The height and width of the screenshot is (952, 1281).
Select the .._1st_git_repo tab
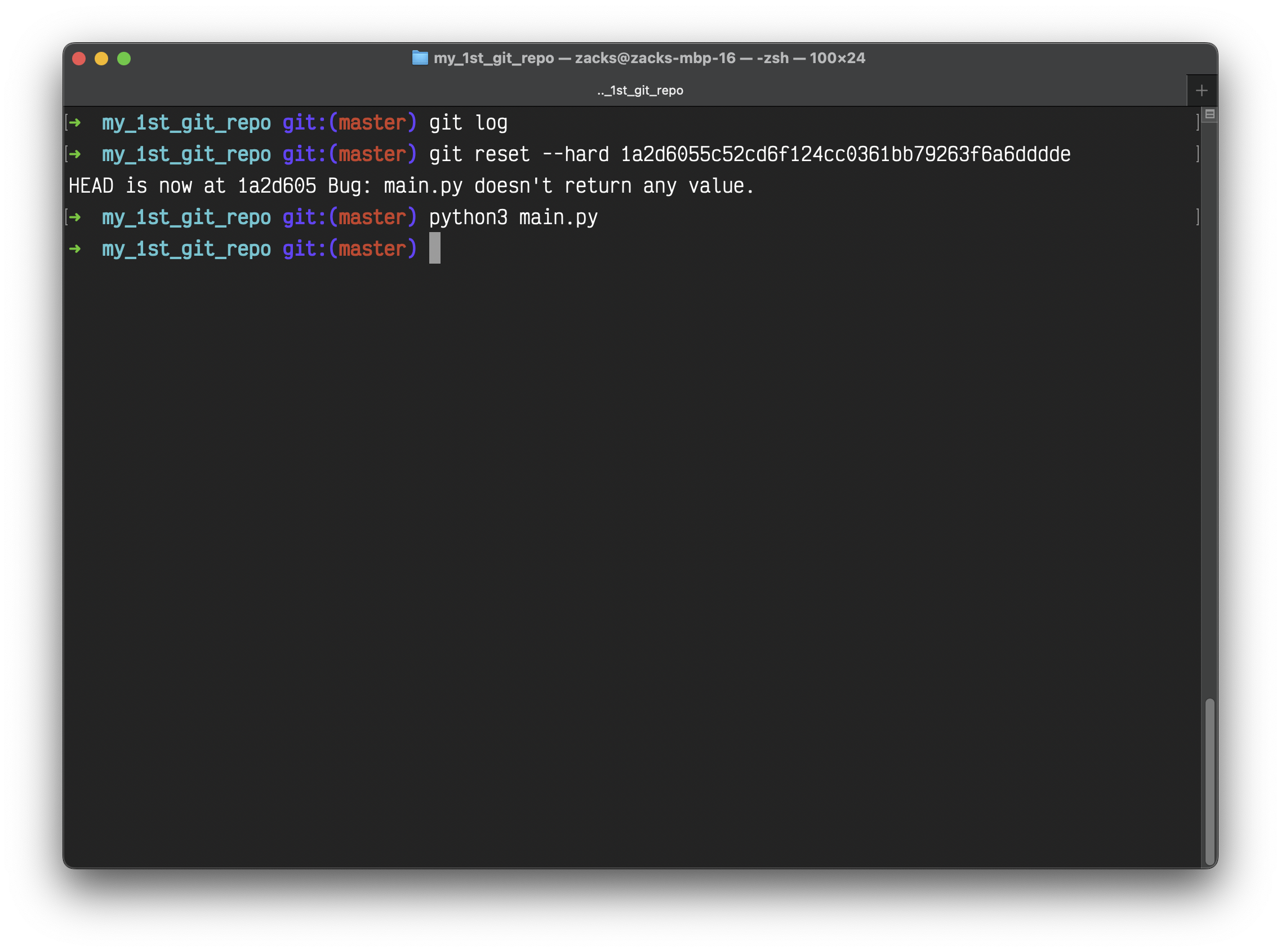tap(639, 91)
